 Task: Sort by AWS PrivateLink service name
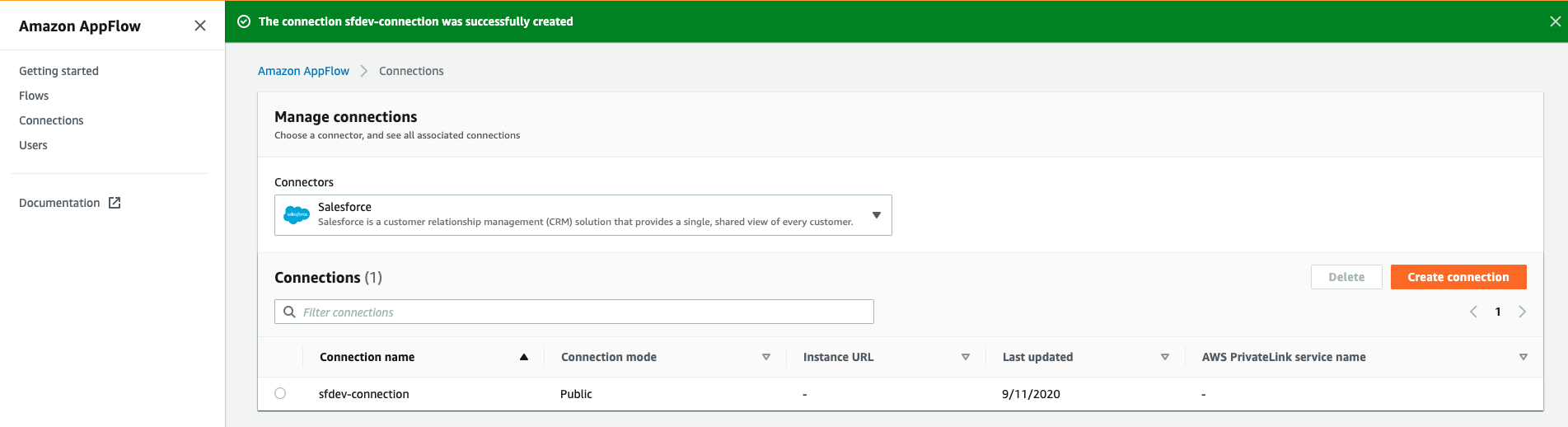[1524, 357]
